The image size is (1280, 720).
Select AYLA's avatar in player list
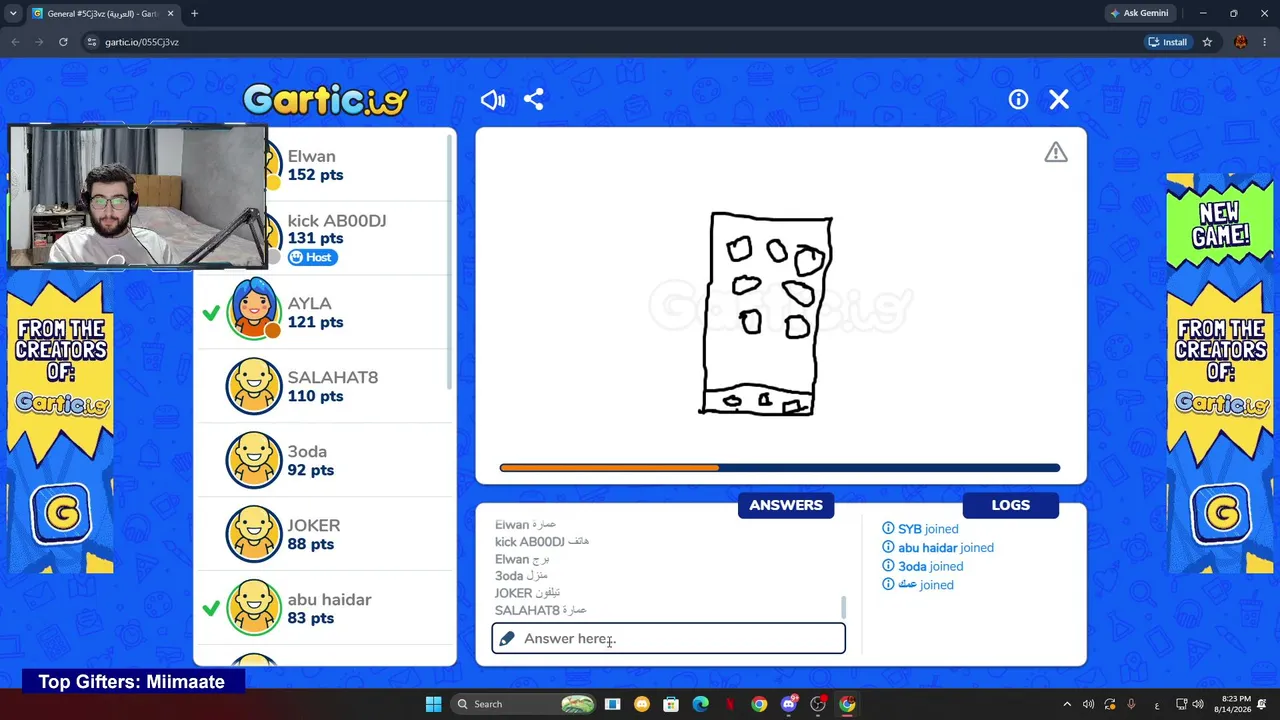[254, 309]
